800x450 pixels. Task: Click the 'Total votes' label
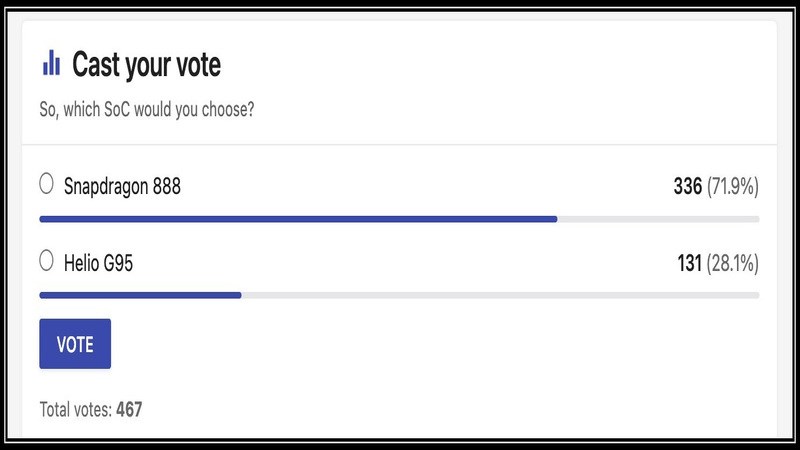coord(75,409)
